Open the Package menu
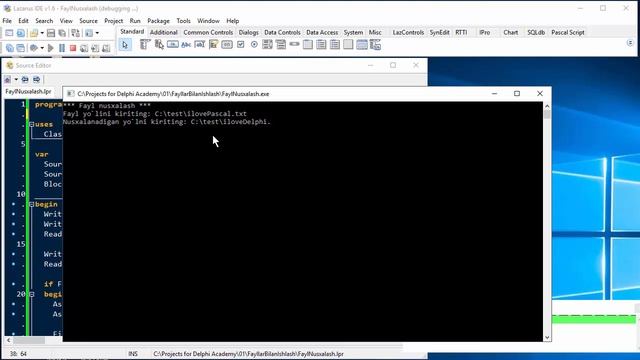The width and height of the screenshot is (640, 360). click(x=158, y=21)
